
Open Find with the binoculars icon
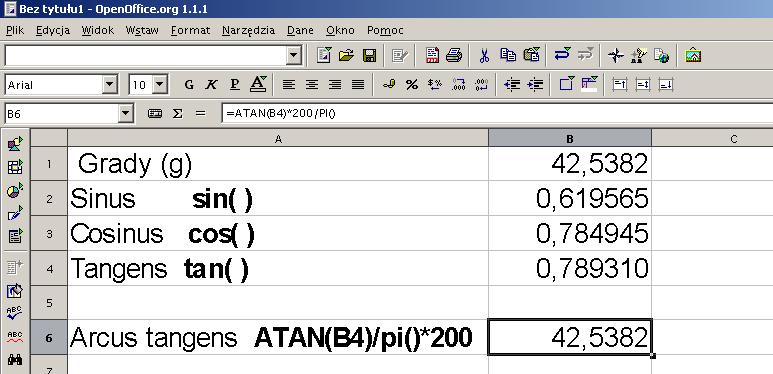tap(15, 360)
